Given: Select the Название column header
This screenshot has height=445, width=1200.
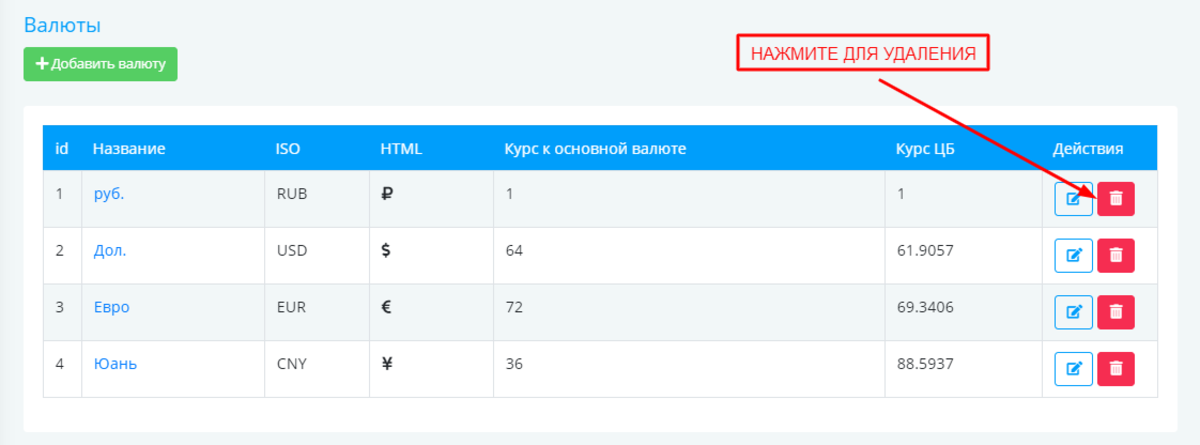Looking at the screenshot, I should [129, 149].
